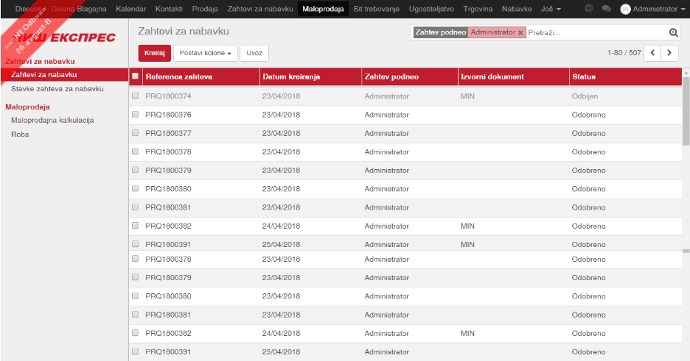Screen dimensions: 690x361
Task: Click the Odobreno status in row PRQ1800377
Action: click(588, 133)
